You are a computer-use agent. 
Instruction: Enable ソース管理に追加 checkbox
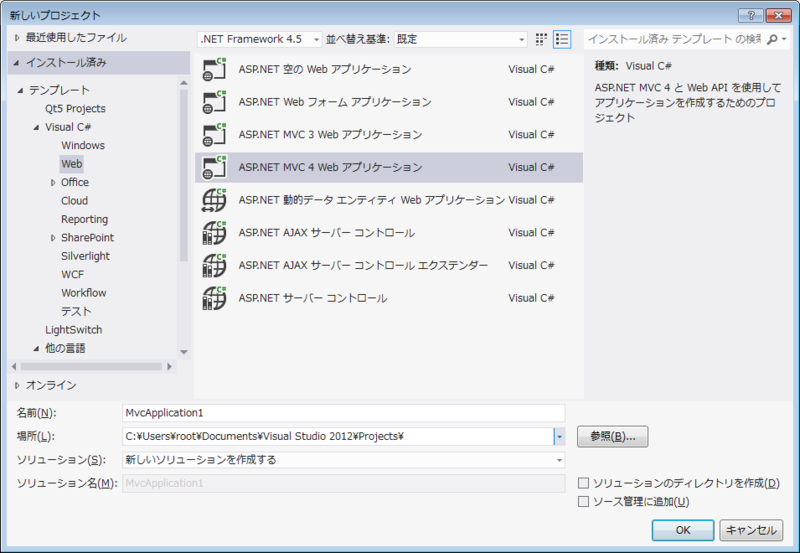(x=583, y=501)
